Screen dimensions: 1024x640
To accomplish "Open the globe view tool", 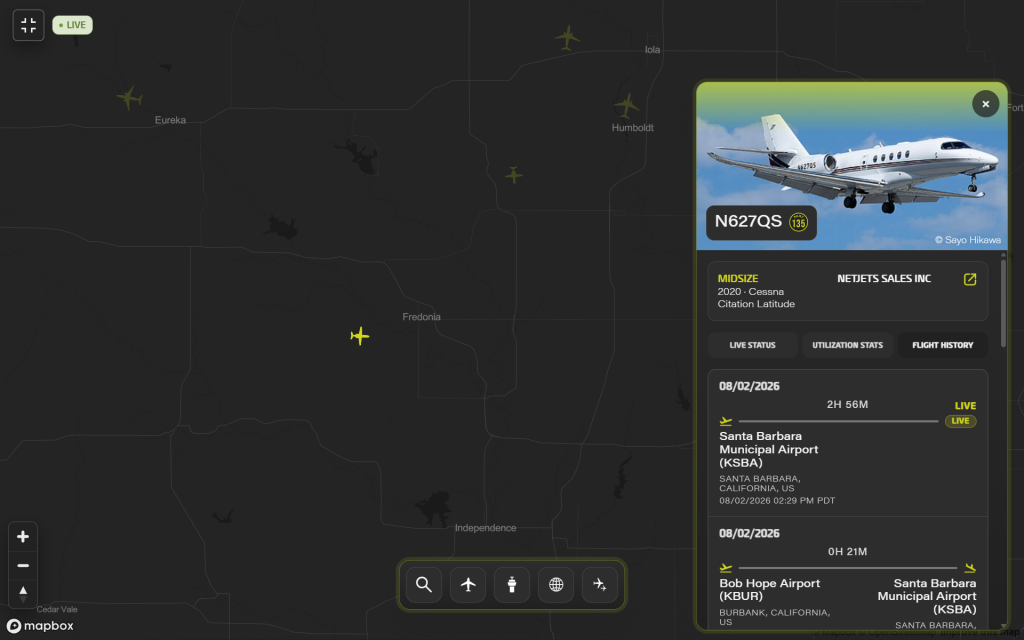I will [556, 584].
